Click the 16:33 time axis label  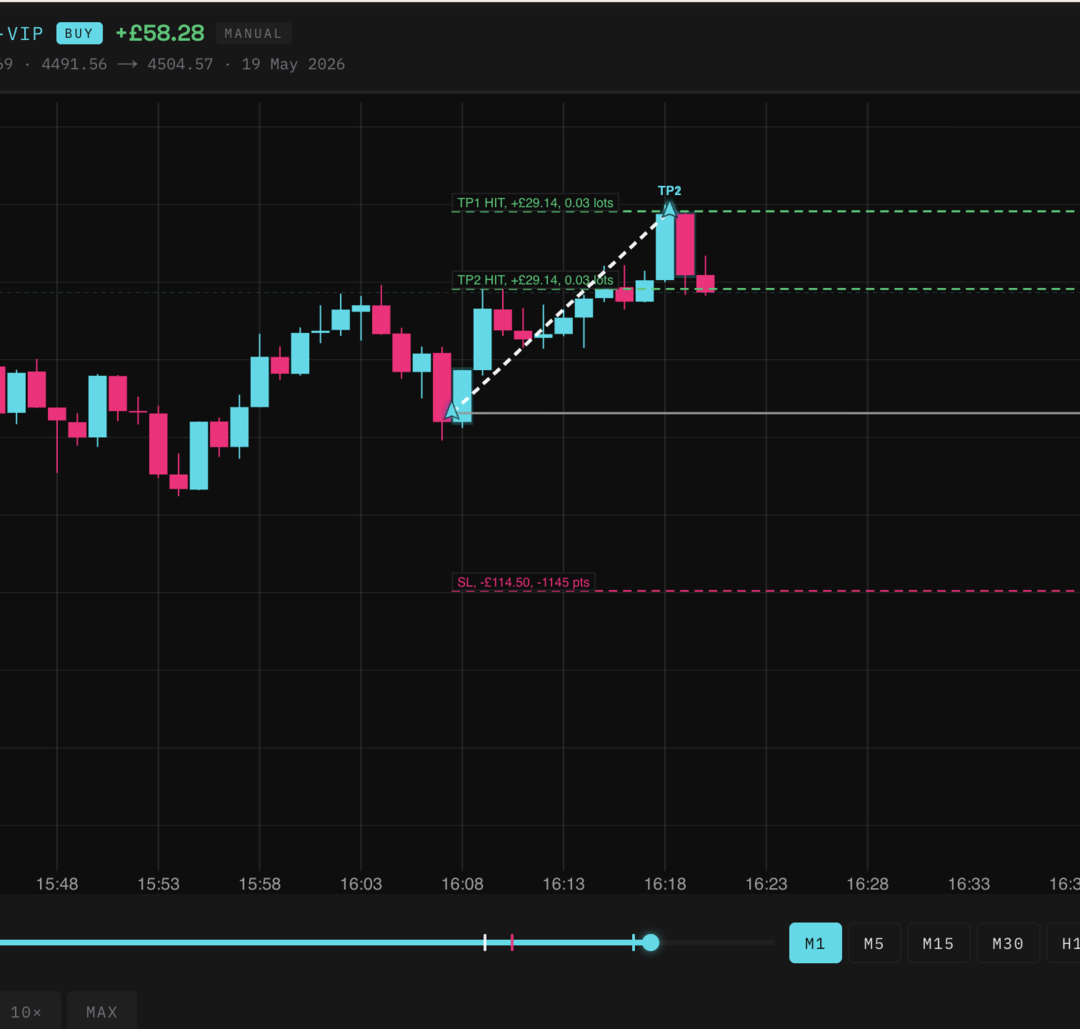[968, 884]
